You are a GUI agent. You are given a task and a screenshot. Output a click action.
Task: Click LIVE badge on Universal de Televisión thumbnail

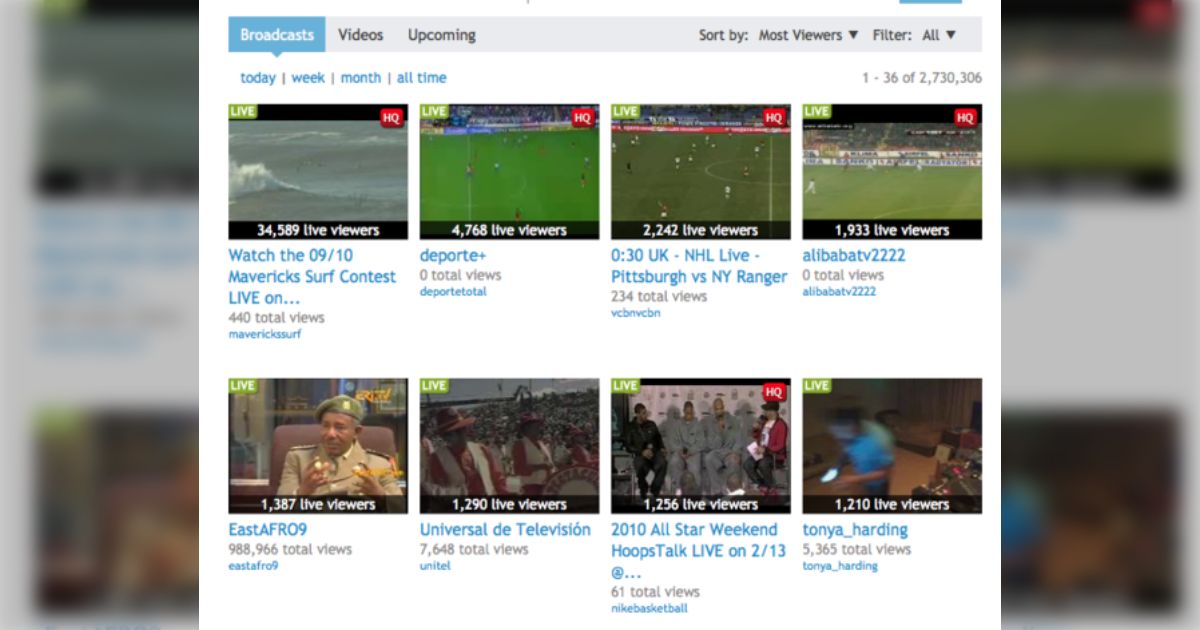(434, 386)
